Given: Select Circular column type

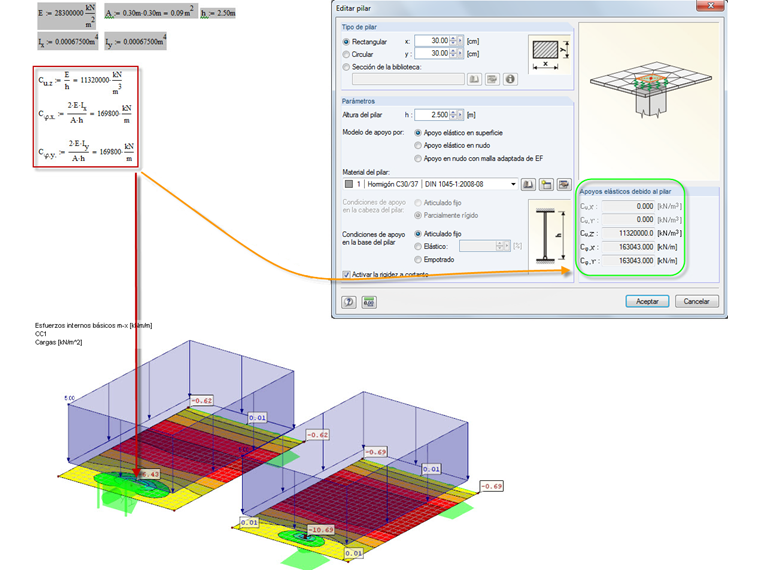Looking at the screenshot, I should tap(346, 54).
